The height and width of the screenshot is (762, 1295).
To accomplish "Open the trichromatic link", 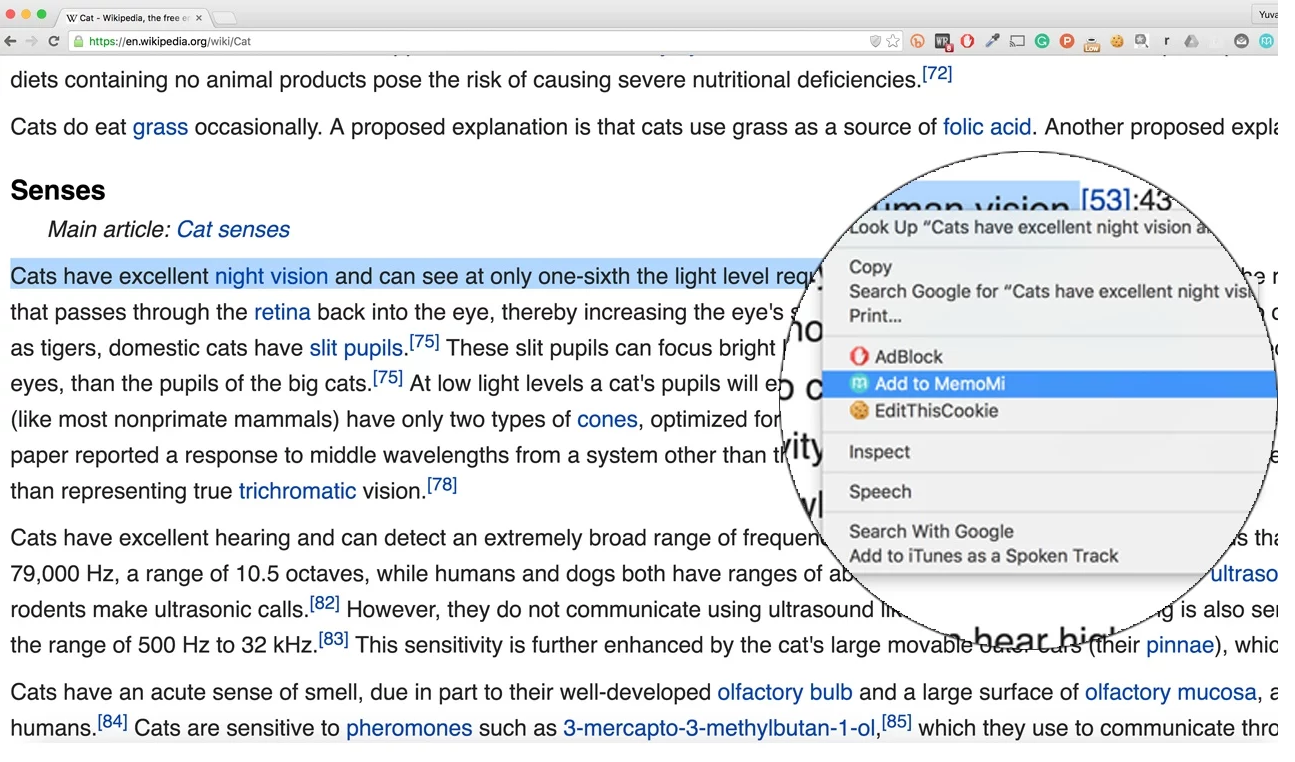I will [297, 491].
